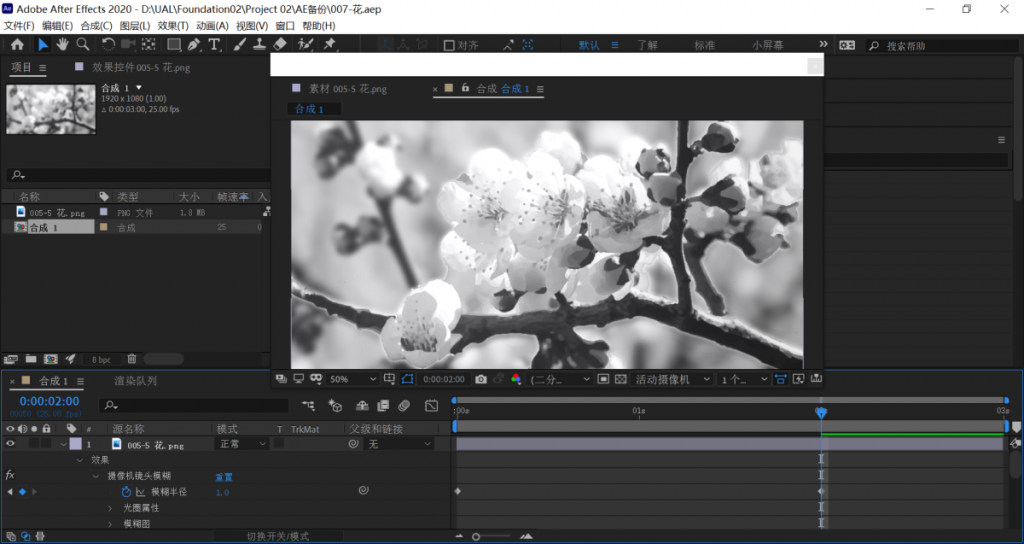
Task: Click the Draft 3D icon in timeline
Action: (335, 406)
